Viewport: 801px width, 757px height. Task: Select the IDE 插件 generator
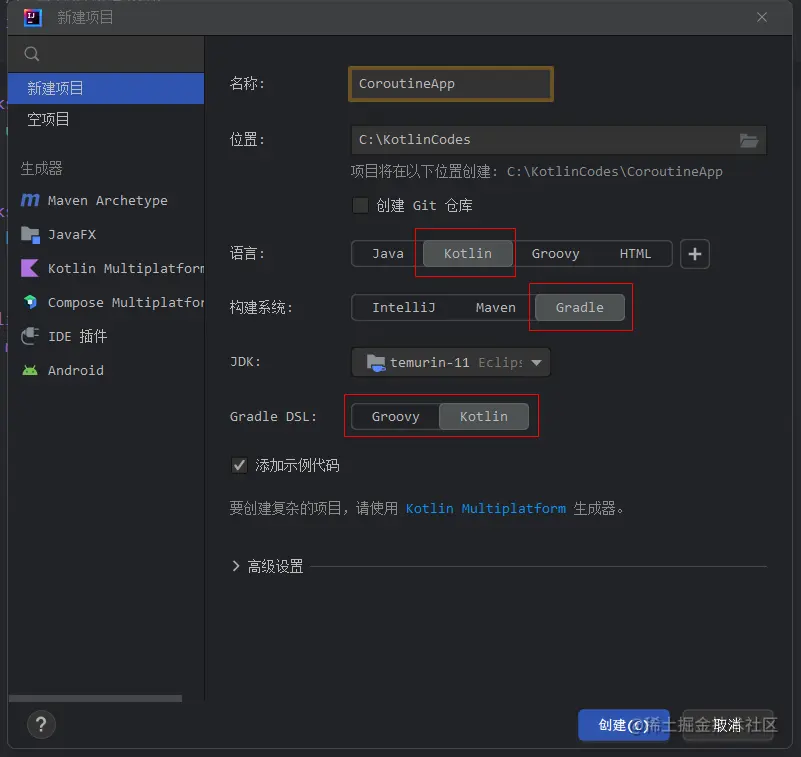pos(106,336)
